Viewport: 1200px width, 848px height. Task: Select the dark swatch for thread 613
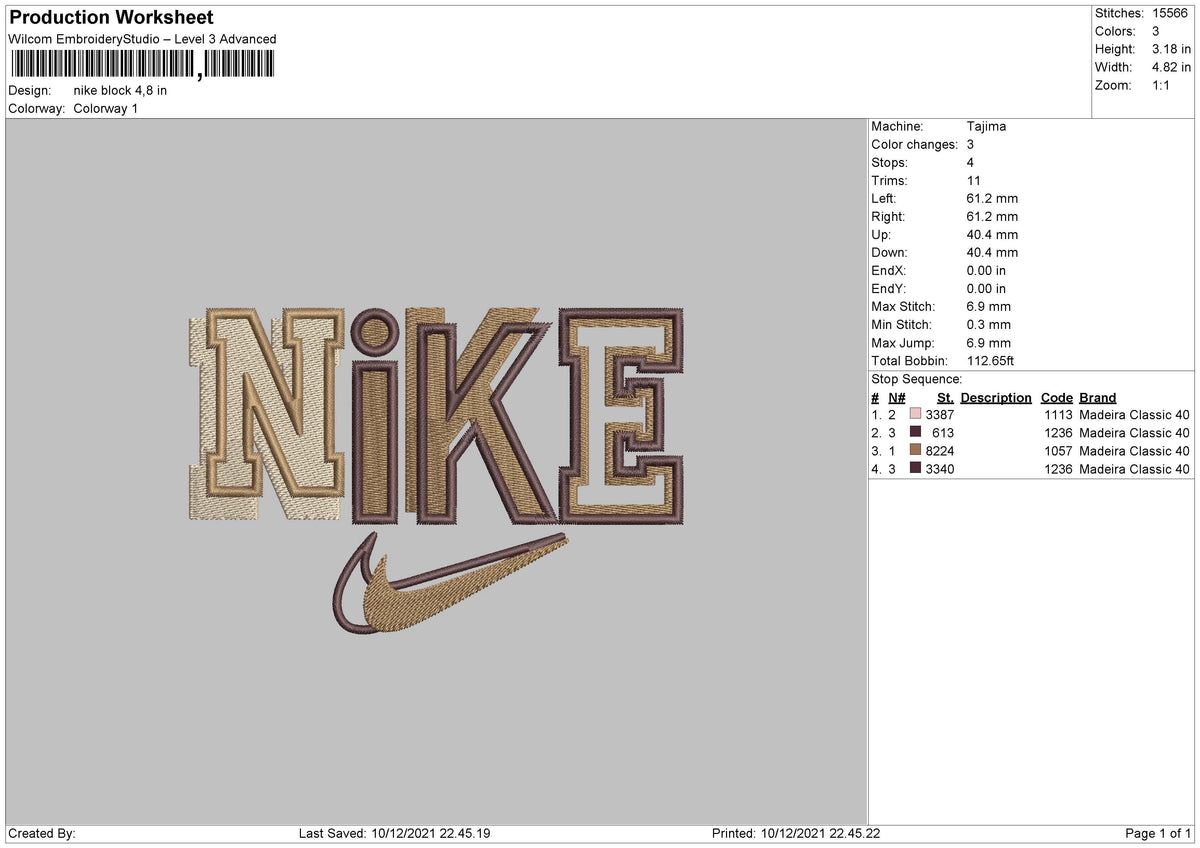click(914, 432)
